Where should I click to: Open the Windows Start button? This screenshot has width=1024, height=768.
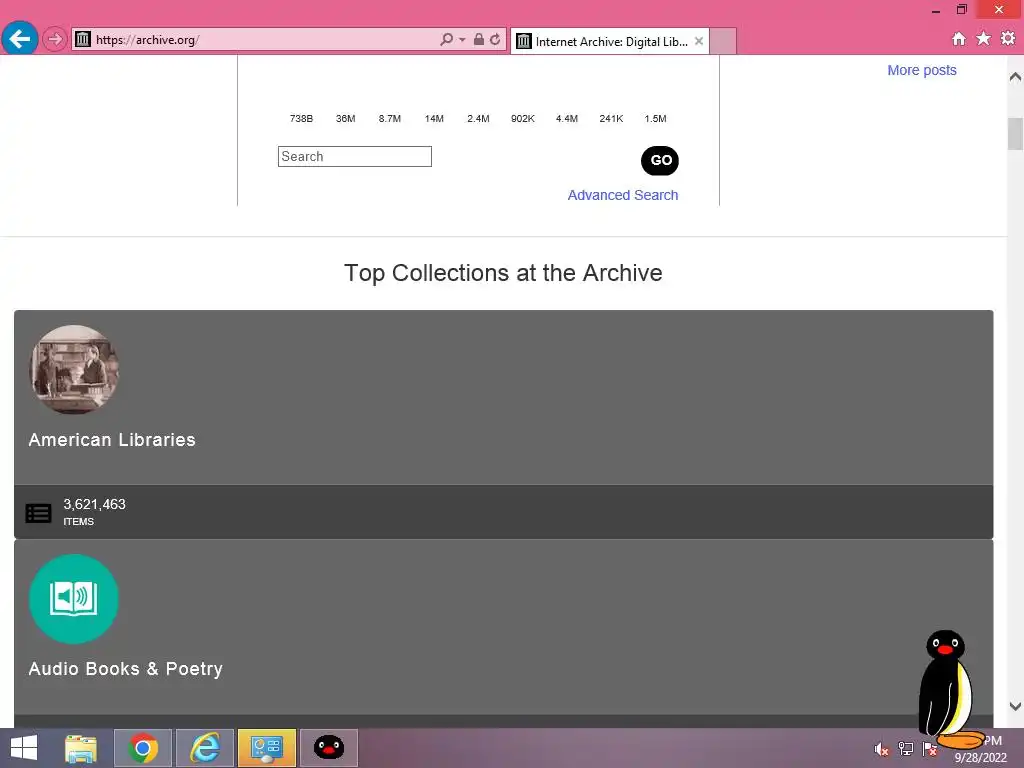pyautogui.click(x=24, y=748)
